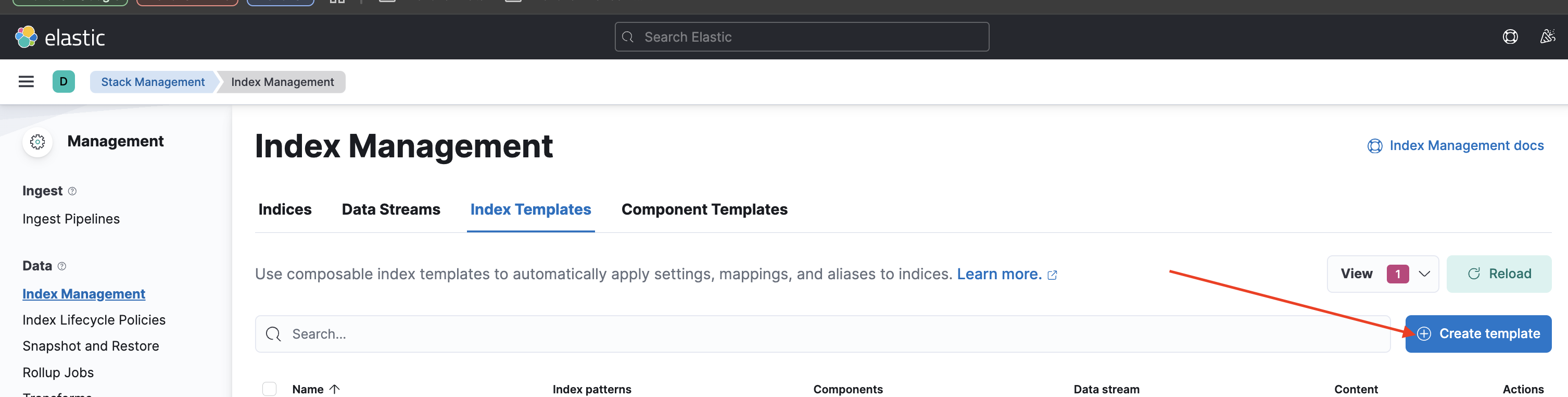This screenshot has width=1568, height=397.
Task: Open the space selector D avatar
Action: 64,82
